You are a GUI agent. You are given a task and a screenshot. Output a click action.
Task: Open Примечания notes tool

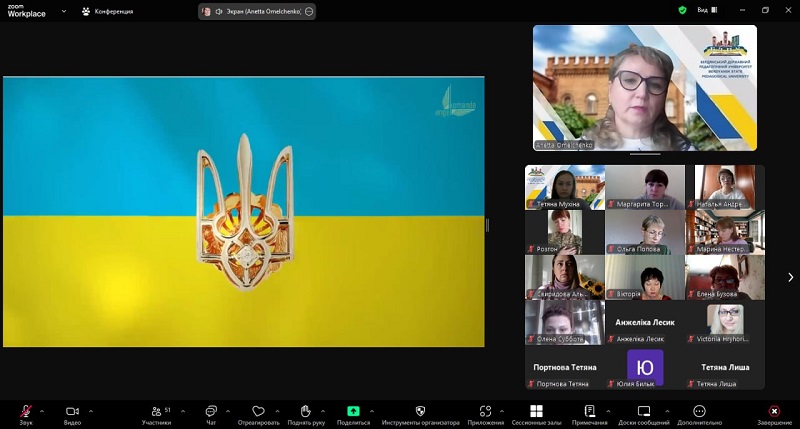(x=589, y=415)
